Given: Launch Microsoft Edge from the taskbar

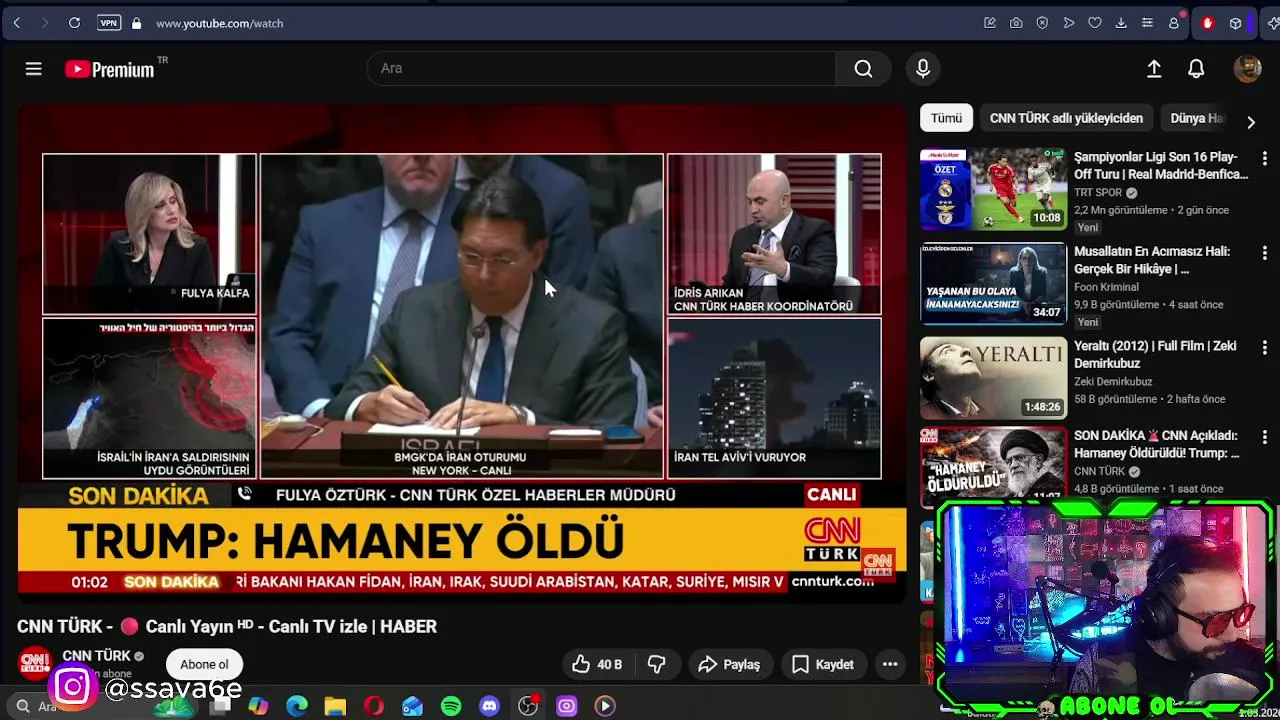Looking at the screenshot, I should pyautogui.click(x=297, y=706).
